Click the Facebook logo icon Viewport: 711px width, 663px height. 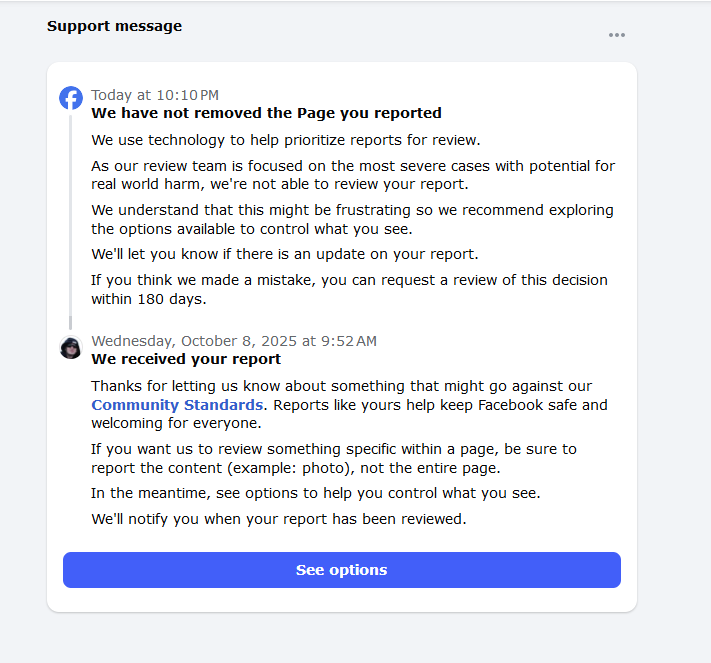tap(71, 98)
